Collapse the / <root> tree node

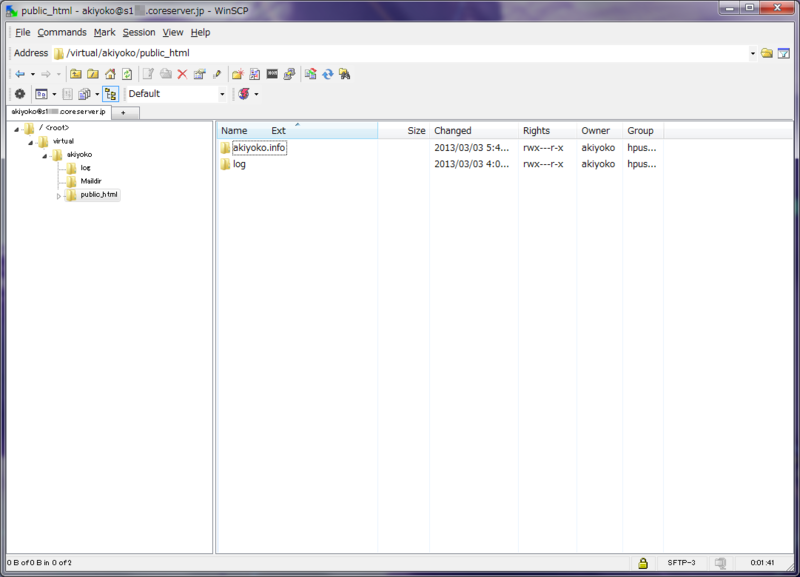coord(16,129)
